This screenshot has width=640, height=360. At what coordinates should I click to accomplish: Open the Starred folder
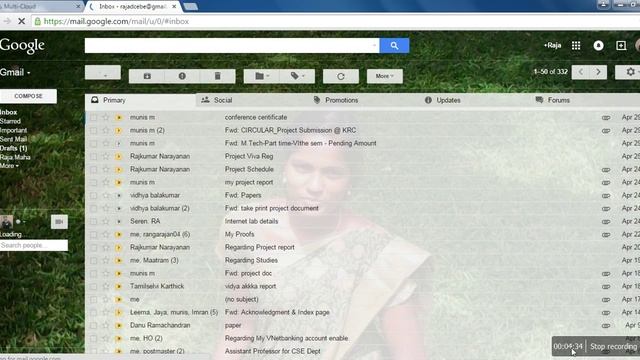click(x=10, y=121)
